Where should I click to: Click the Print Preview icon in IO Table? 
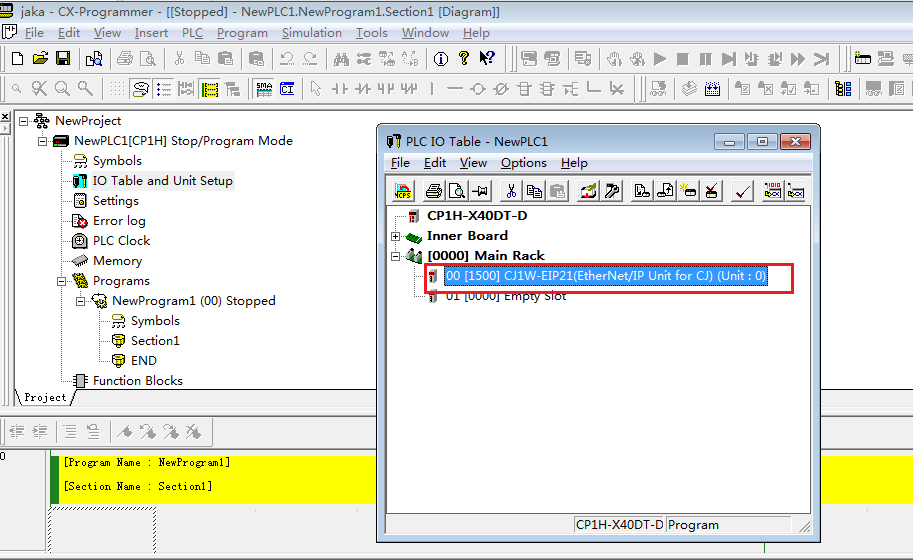(457, 191)
